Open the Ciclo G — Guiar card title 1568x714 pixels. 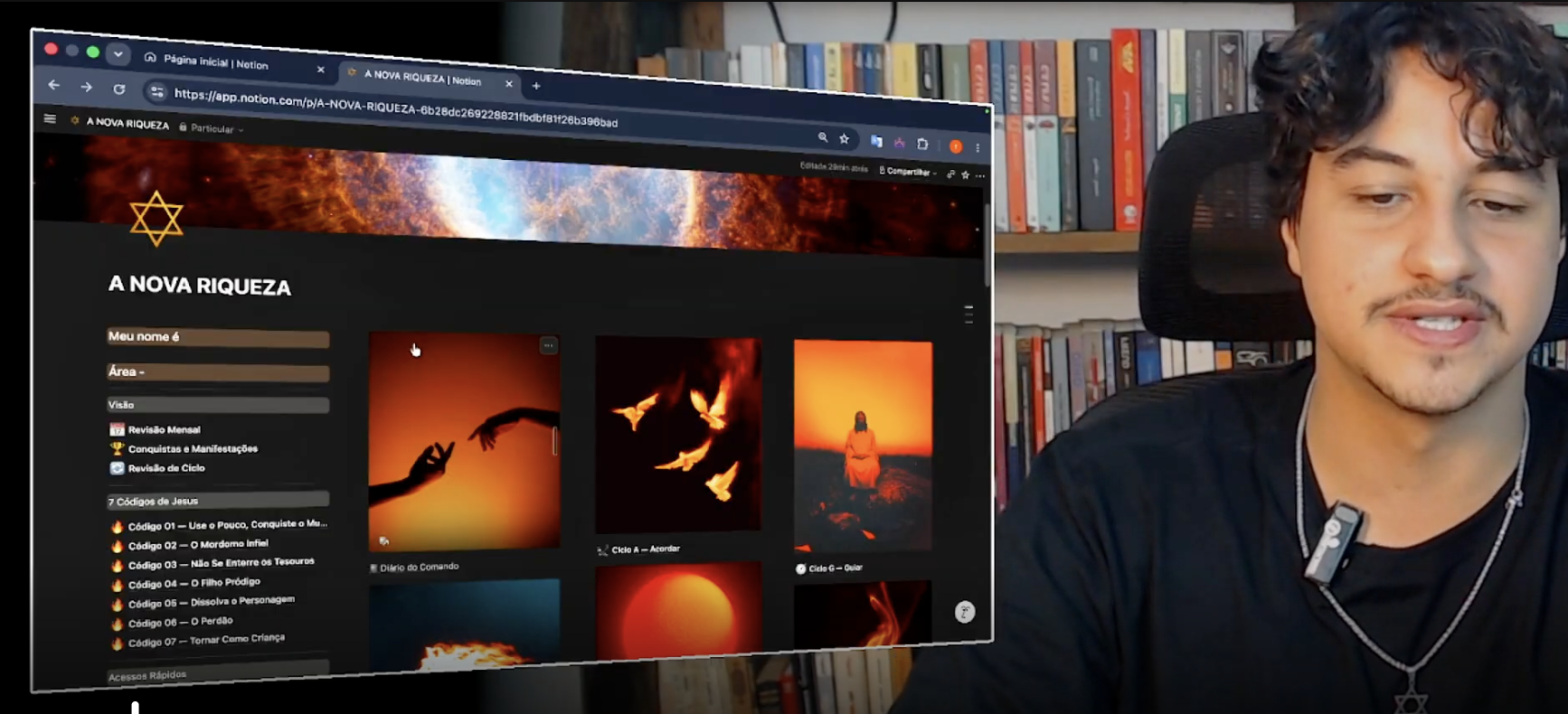(829, 568)
